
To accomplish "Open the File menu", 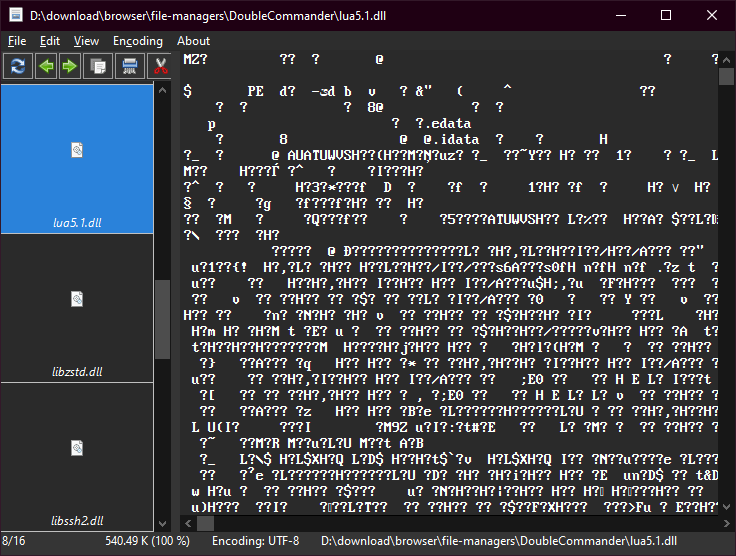I will tap(17, 41).
